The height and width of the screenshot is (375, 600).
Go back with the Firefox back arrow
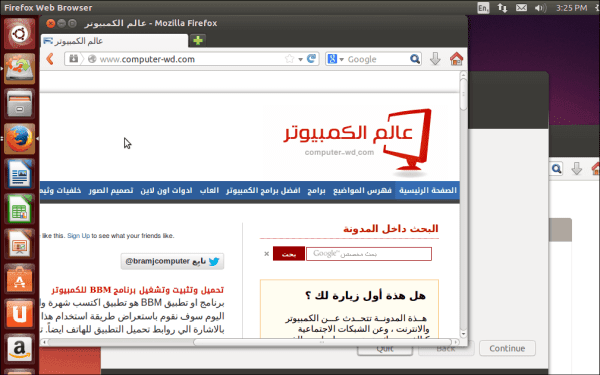pyautogui.click(x=50, y=59)
